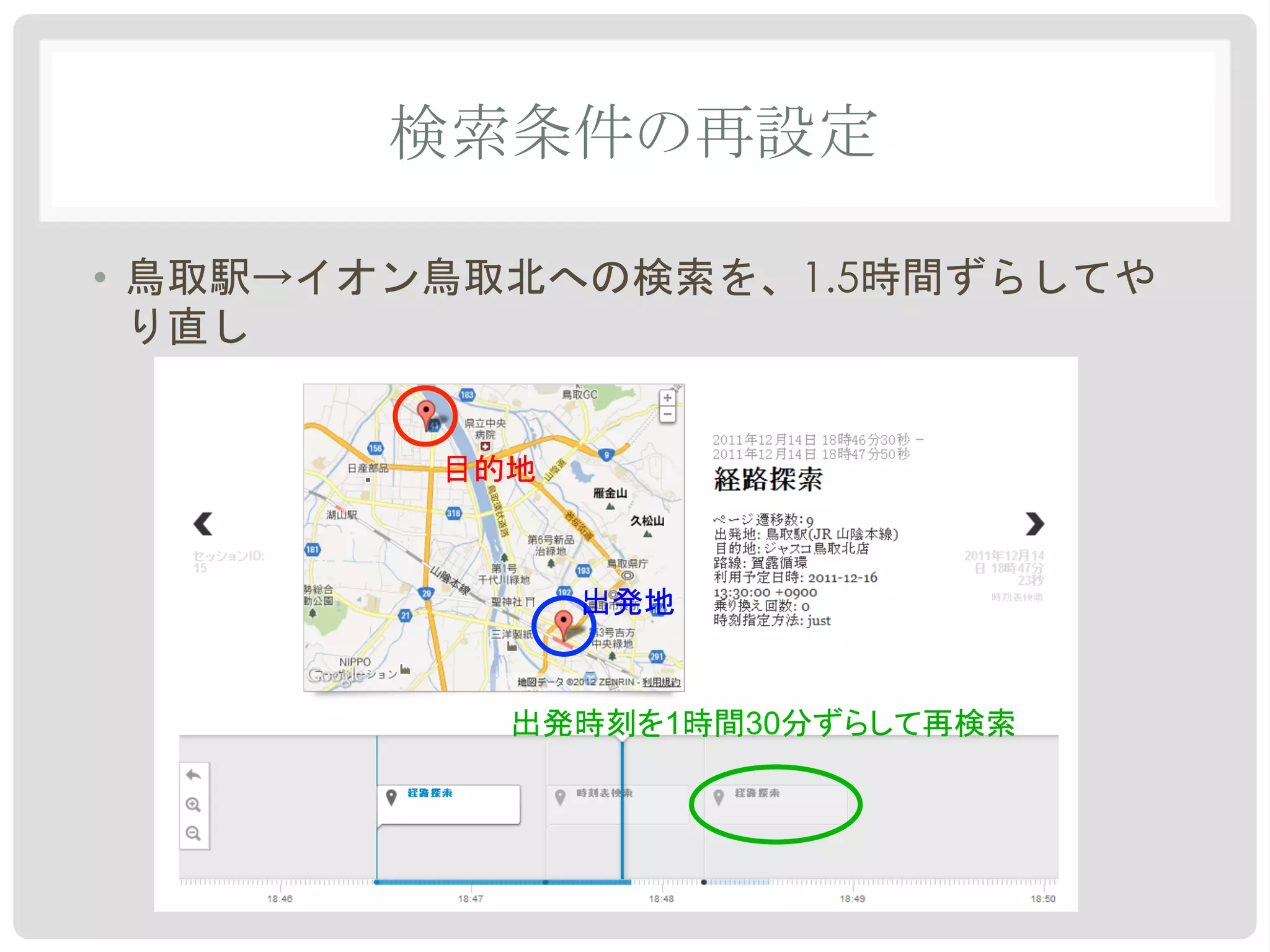Image resolution: width=1270 pixels, height=952 pixels.
Task: Click the black dot marker on timeline ruler
Action: [703, 882]
